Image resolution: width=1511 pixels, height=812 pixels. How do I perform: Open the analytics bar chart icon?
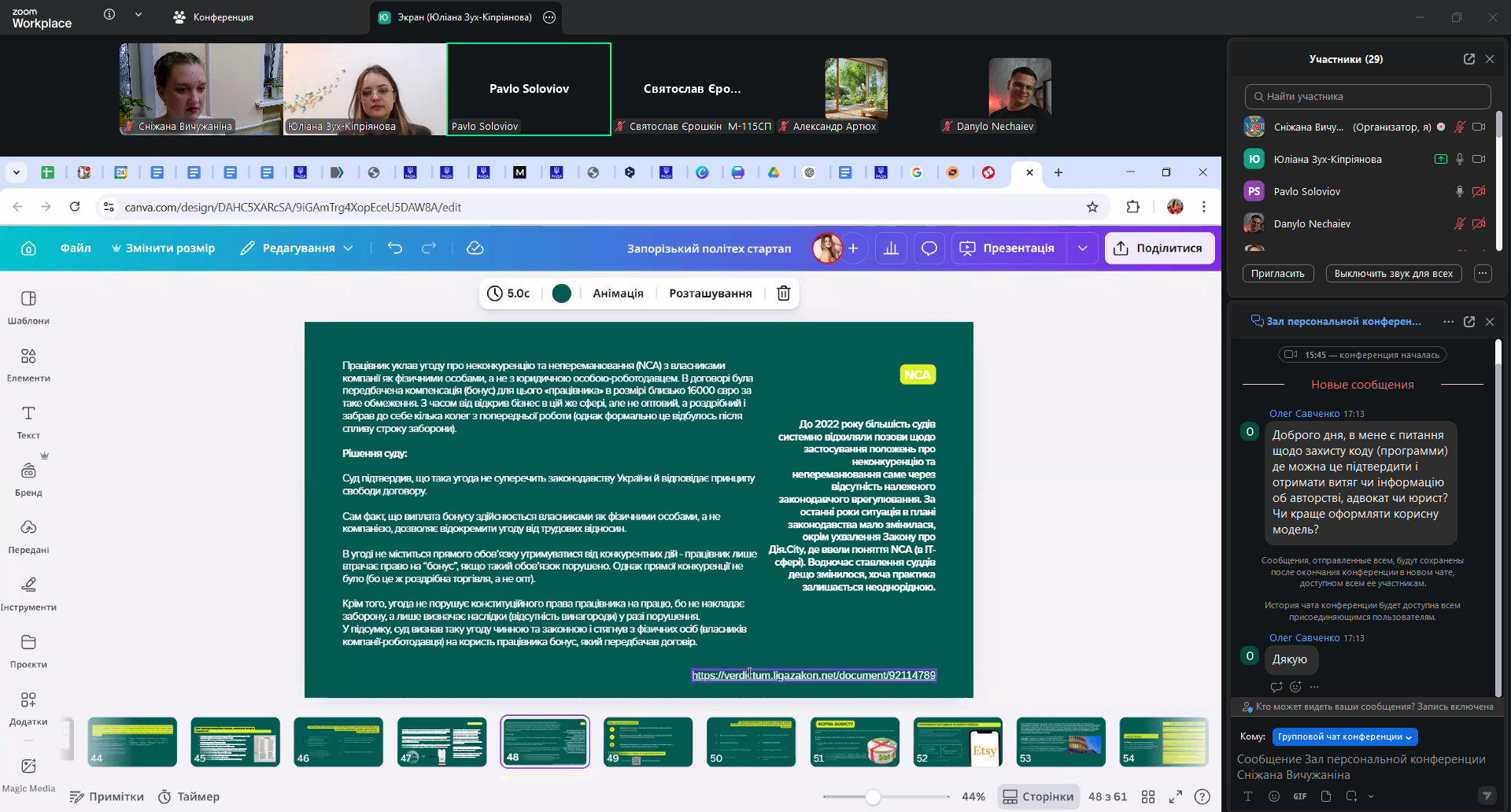point(891,249)
